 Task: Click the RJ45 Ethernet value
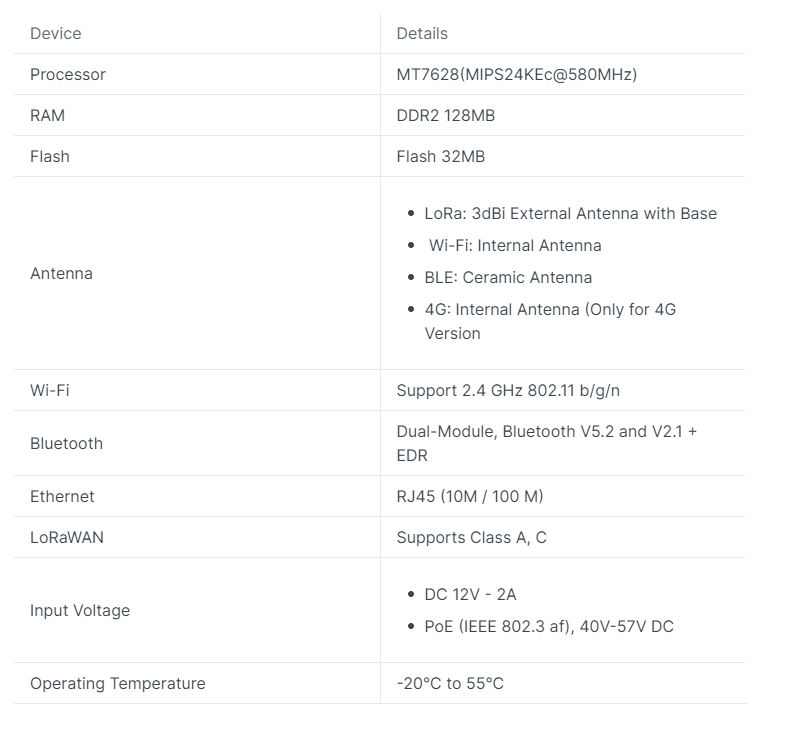tap(470, 496)
